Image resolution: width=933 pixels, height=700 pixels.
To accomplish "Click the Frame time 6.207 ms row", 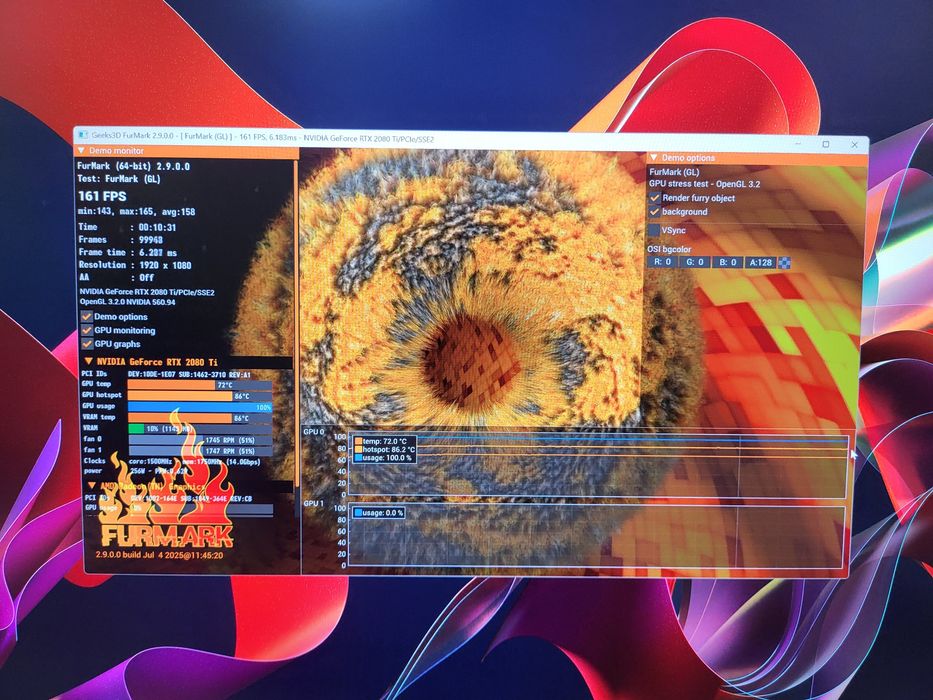I will click(127, 252).
